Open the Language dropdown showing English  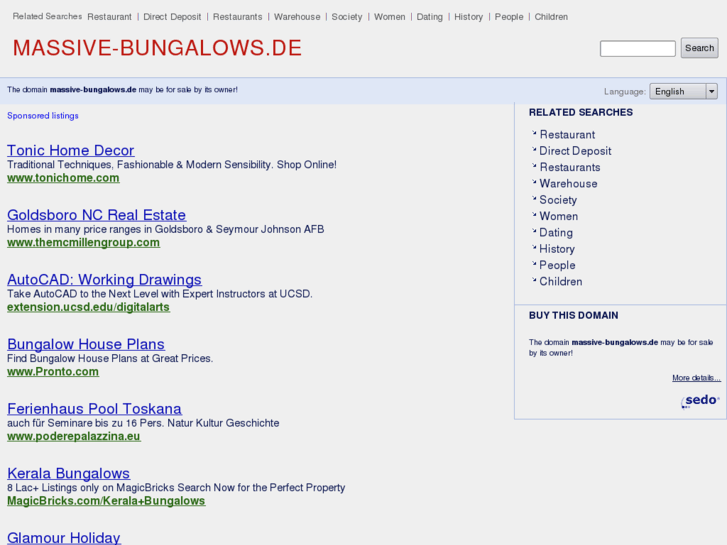[683, 91]
